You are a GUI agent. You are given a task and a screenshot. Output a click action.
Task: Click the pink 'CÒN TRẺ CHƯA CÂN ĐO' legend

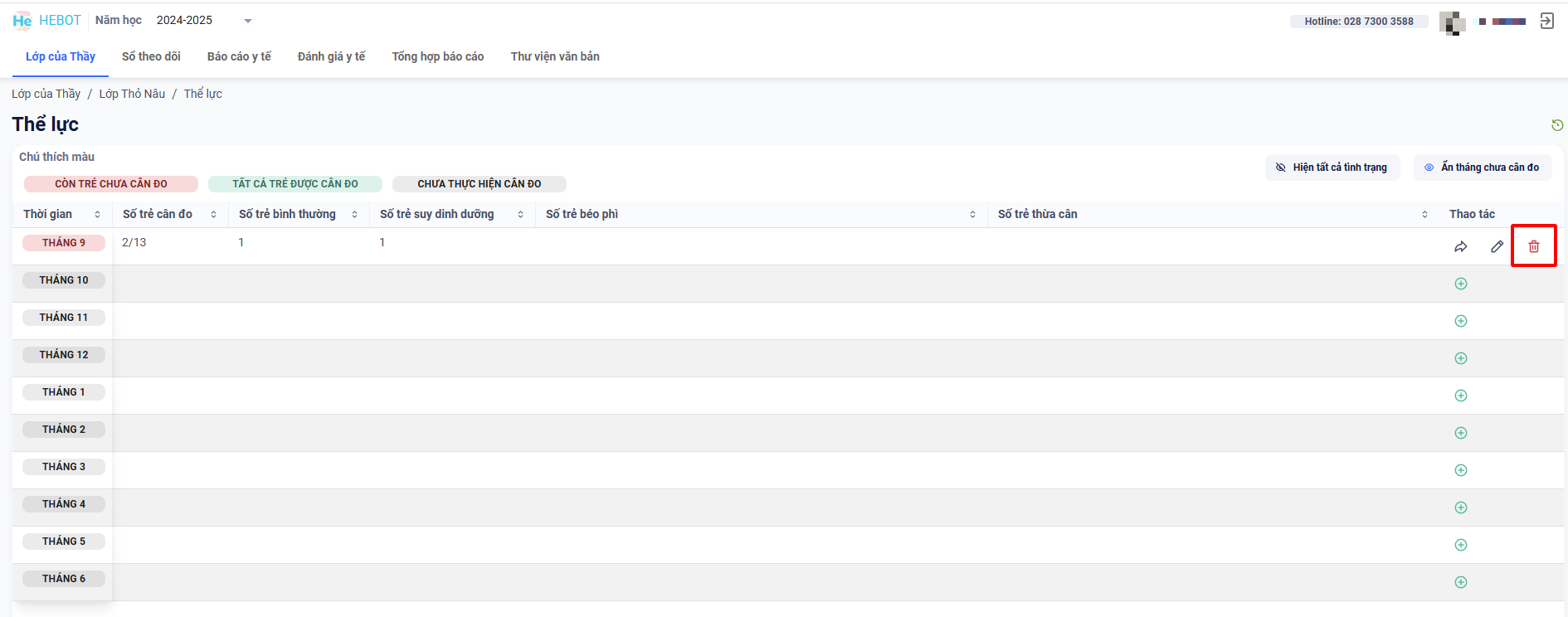click(x=111, y=184)
